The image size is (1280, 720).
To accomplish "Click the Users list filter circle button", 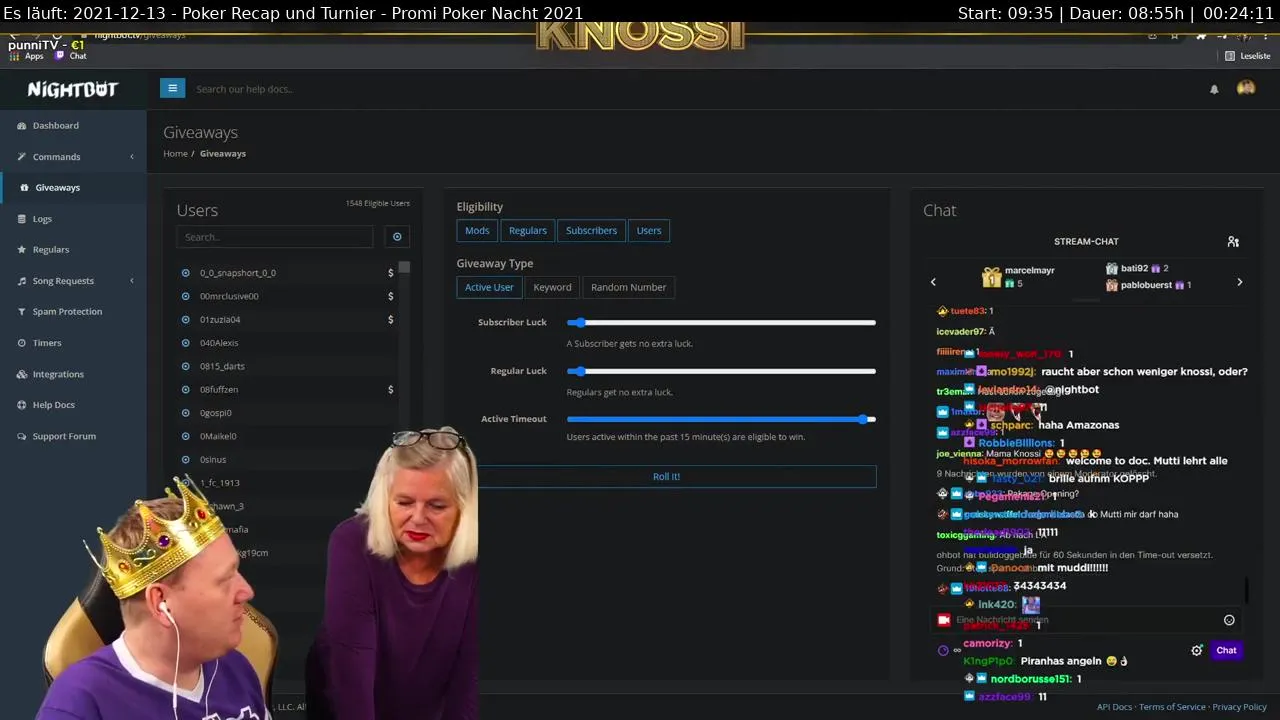I will (397, 237).
